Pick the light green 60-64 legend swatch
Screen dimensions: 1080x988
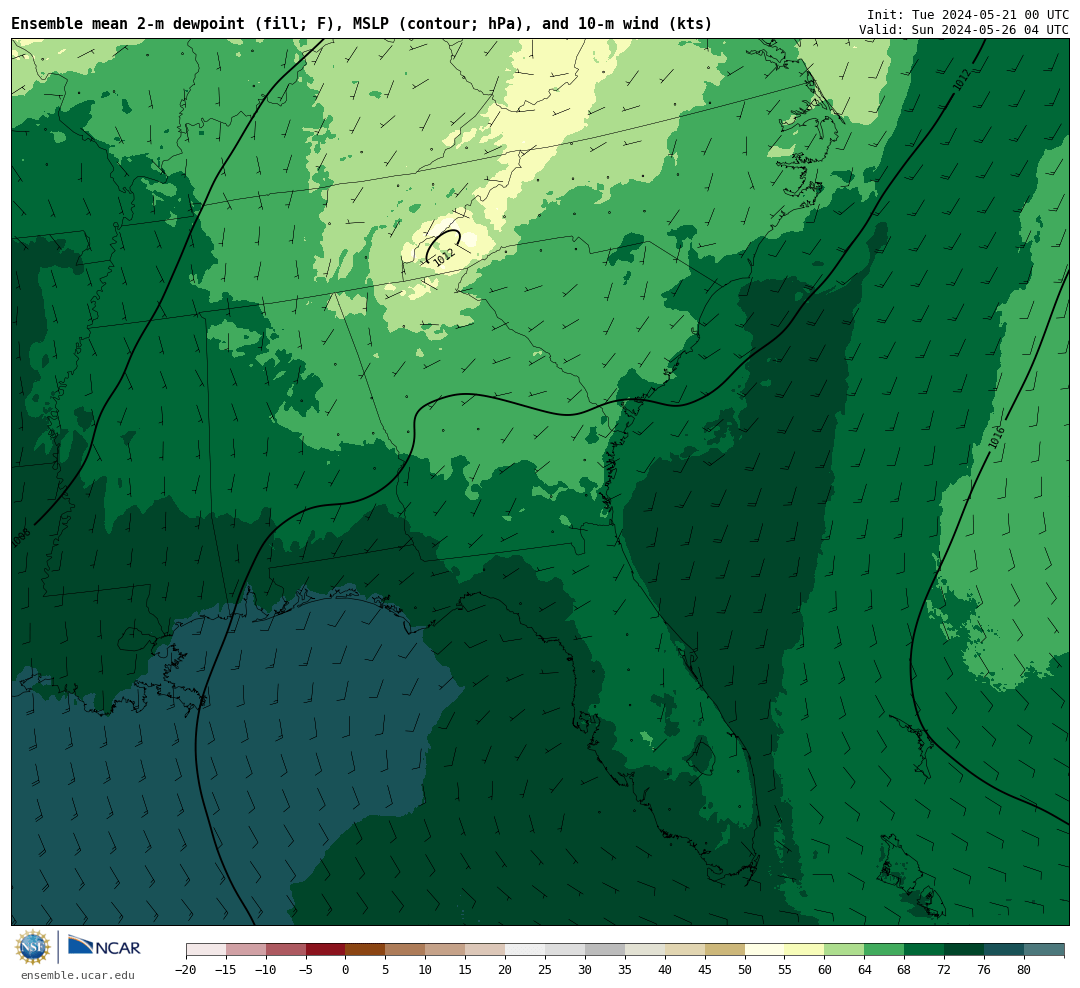[x=844, y=950]
